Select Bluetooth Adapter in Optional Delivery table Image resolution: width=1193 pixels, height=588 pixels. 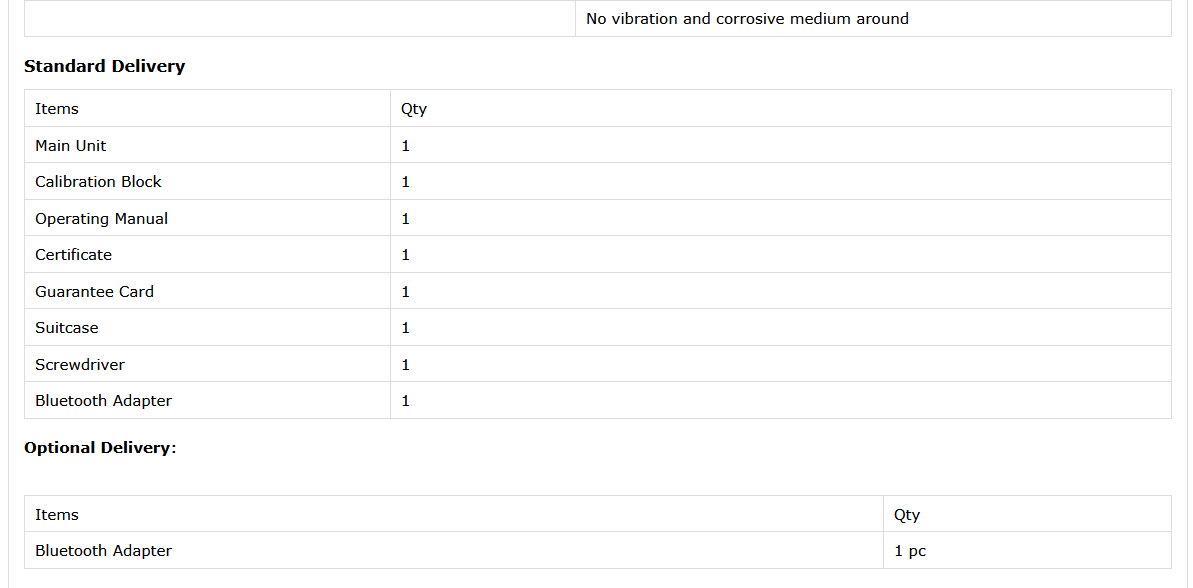103,551
